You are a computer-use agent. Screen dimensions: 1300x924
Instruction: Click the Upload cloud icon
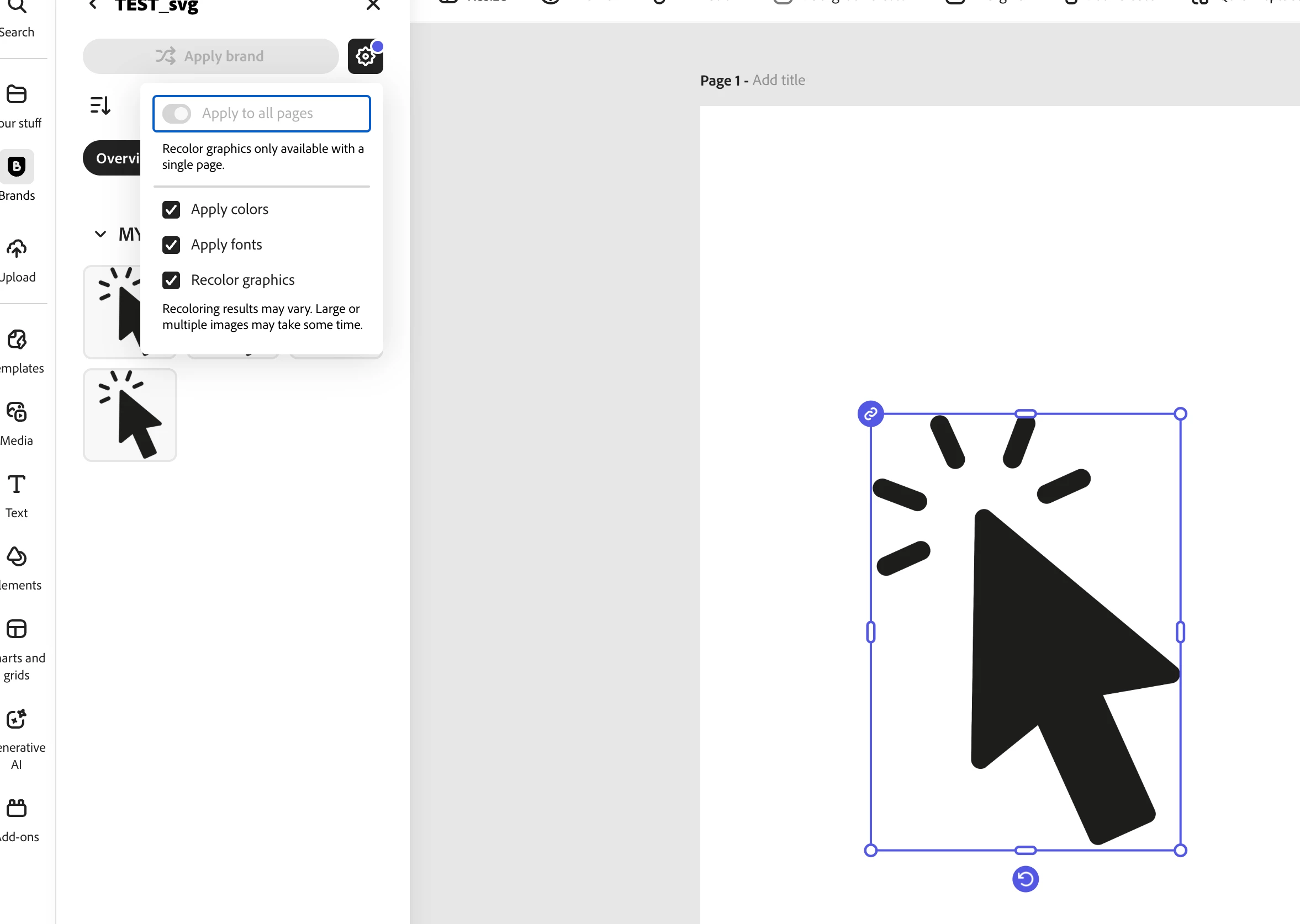pyautogui.click(x=17, y=248)
